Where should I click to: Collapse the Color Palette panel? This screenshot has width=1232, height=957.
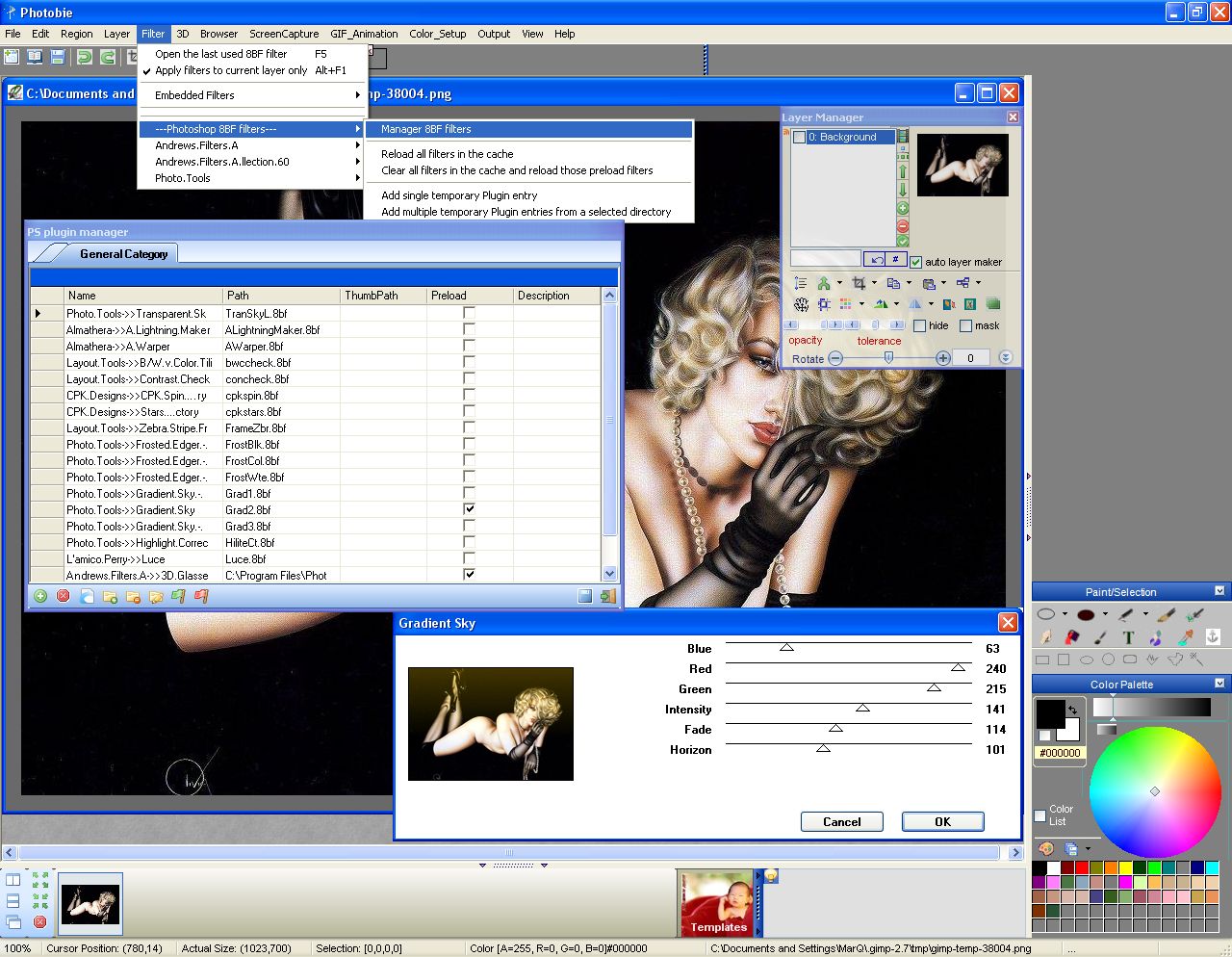coord(1219,684)
